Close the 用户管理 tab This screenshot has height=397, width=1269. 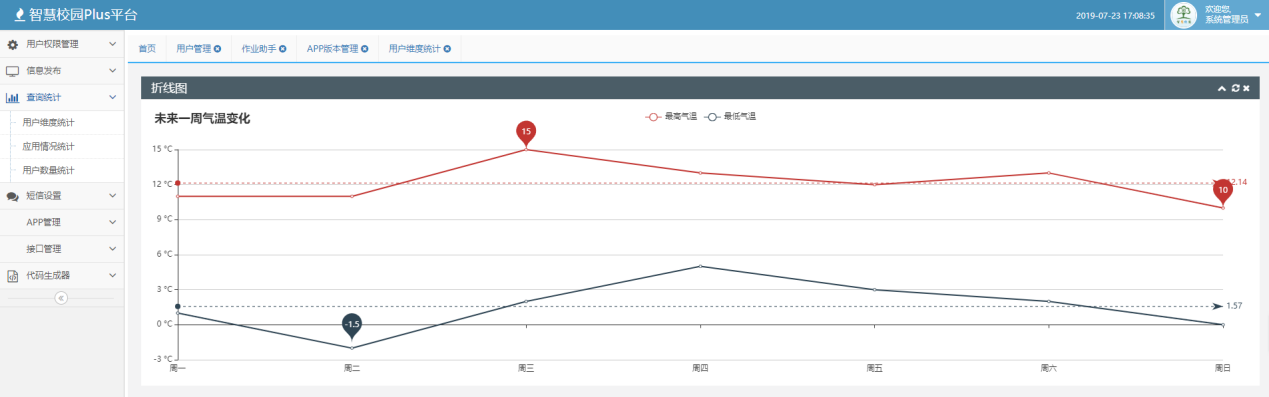[x=217, y=49]
